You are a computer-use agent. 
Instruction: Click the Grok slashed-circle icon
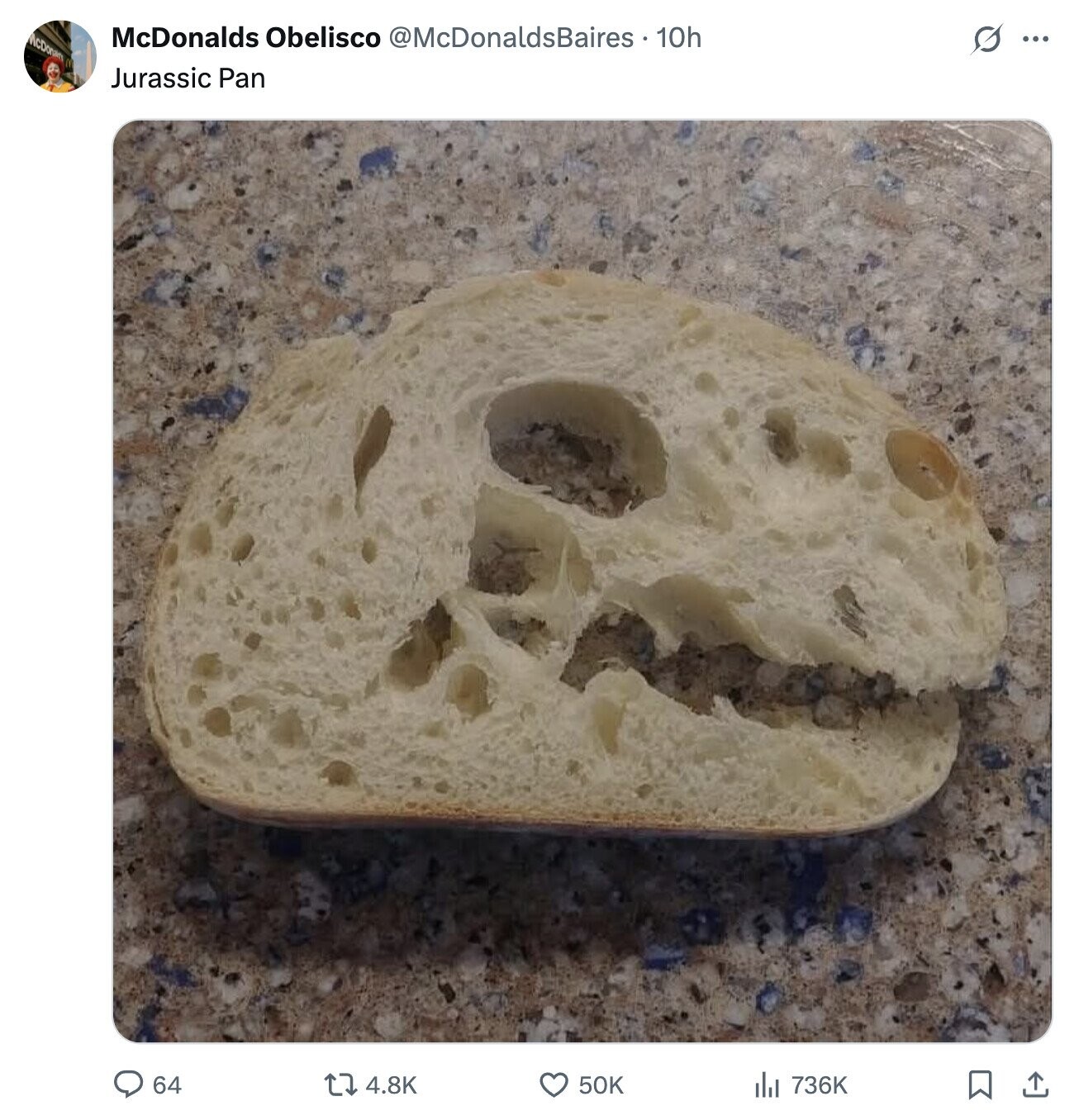pos(987,38)
